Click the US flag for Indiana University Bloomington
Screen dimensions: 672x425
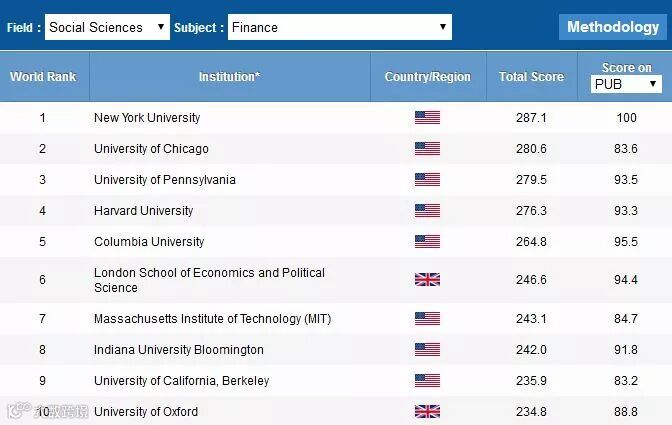tap(427, 350)
